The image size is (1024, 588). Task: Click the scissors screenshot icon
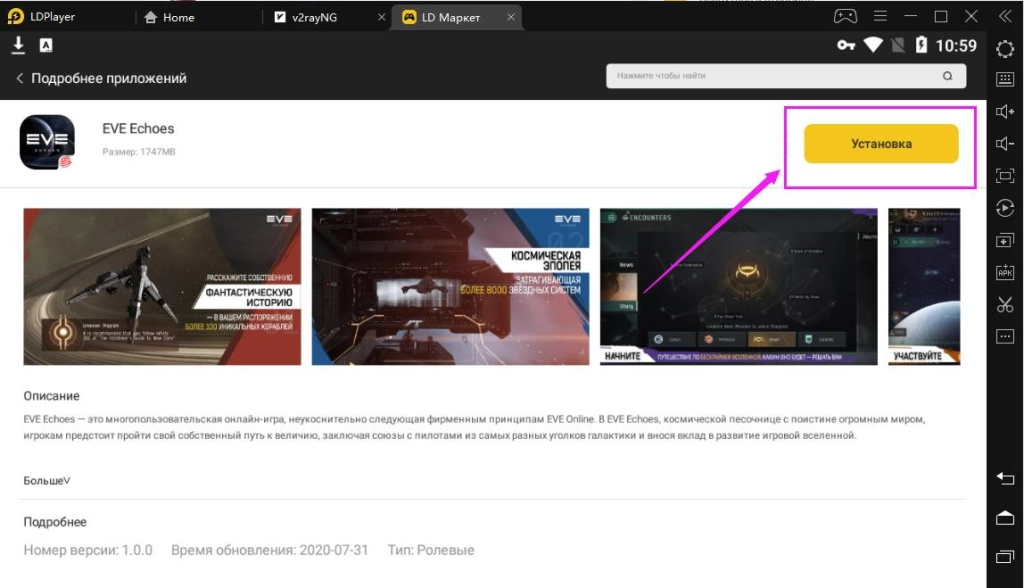click(1005, 305)
